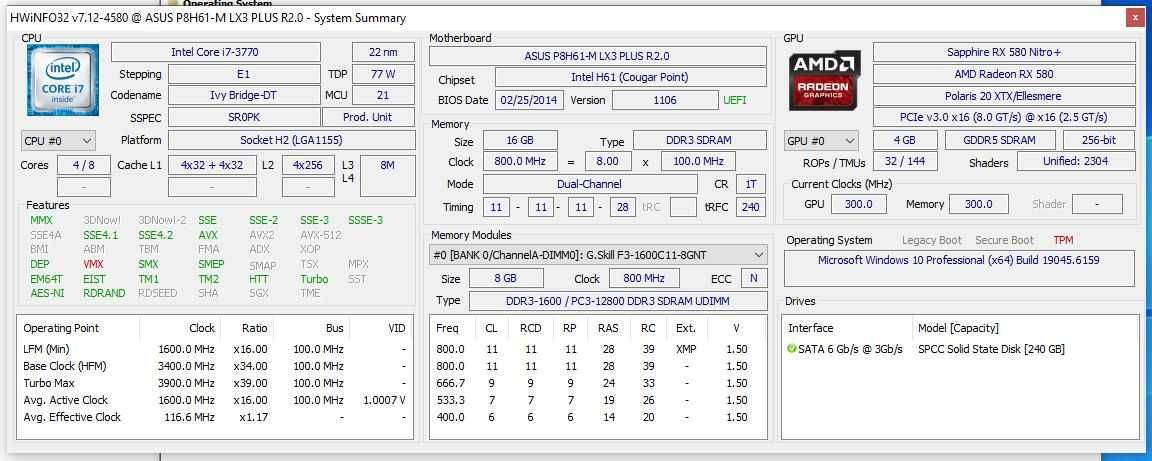
Task: Click the XMP entry in timings table
Action: click(x=686, y=349)
